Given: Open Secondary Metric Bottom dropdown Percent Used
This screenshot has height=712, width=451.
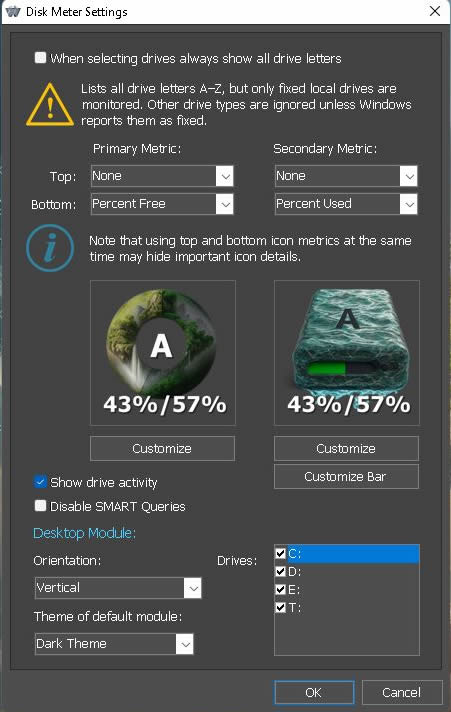Looking at the screenshot, I should click(x=346, y=204).
